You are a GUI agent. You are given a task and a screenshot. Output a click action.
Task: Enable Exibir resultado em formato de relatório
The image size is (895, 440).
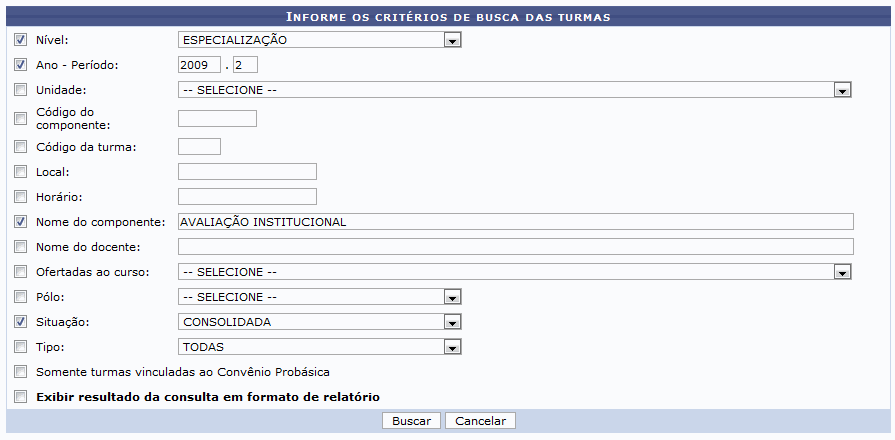(x=21, y=397)
